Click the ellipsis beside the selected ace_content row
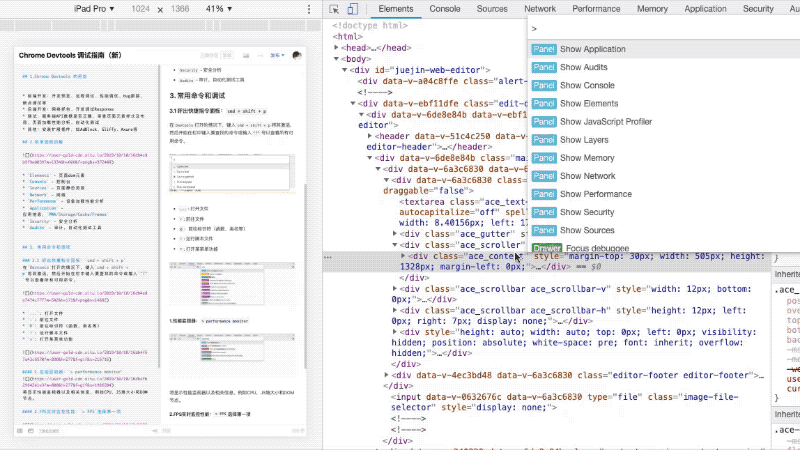 (x=328, y=257)
